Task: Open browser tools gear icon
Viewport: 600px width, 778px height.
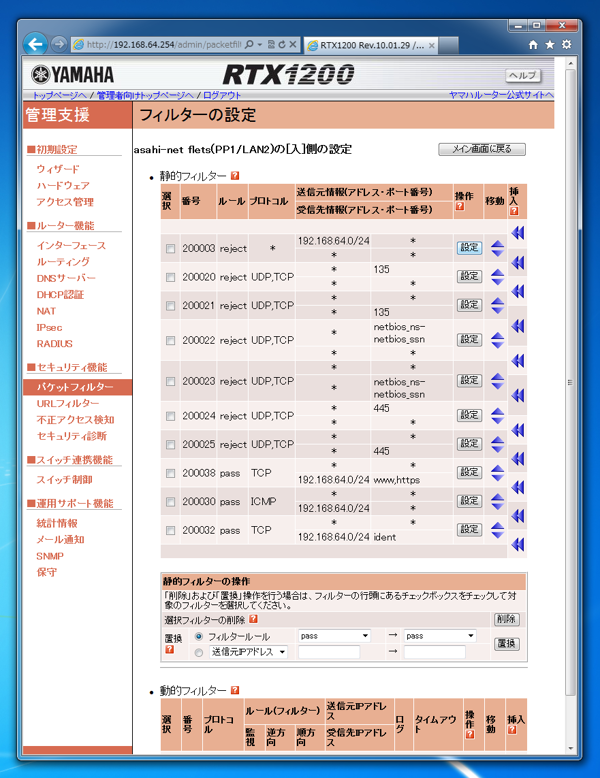Action: 567,45
